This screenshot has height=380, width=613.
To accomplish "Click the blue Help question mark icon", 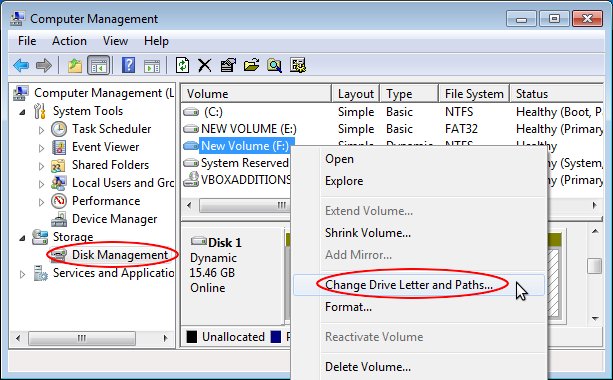I will (x=129, y=65).
